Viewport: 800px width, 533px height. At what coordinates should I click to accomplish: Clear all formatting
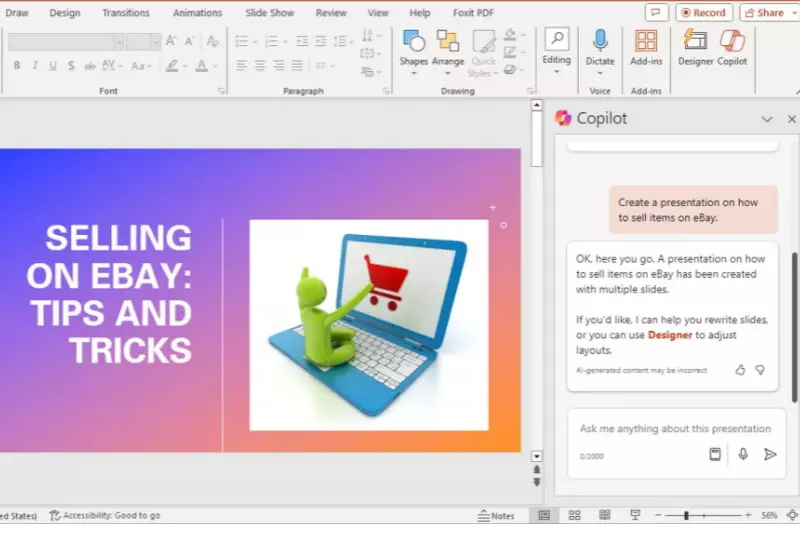coord(212,41)
